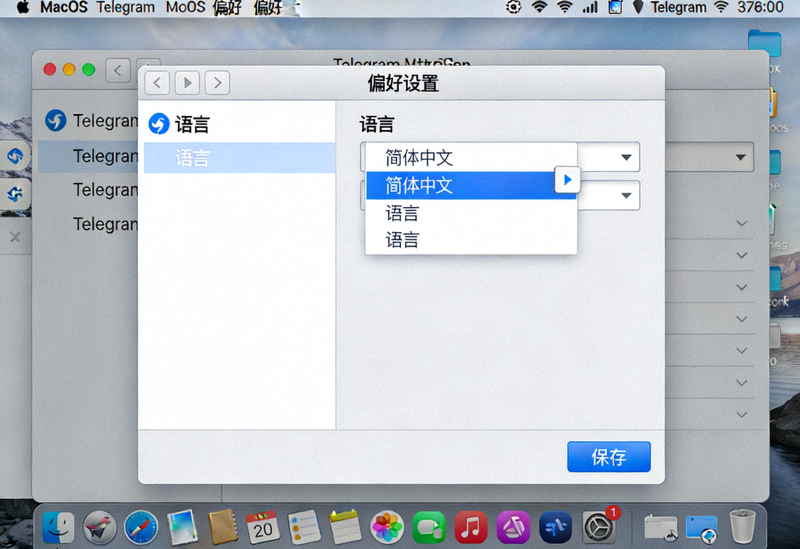800x549 pixels.
Task: Click the back button in Telegram back window
Action: pos(118,70)
